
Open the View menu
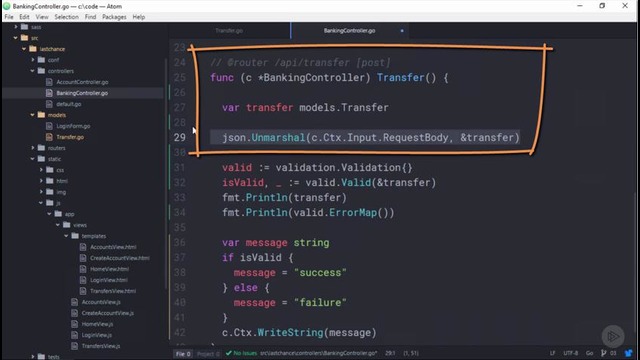tap(42, 17)
